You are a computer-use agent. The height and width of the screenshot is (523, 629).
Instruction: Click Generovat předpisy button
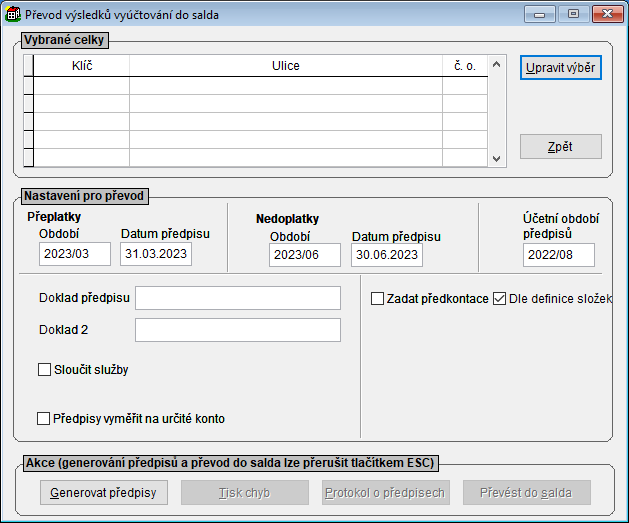coord(103,493)
